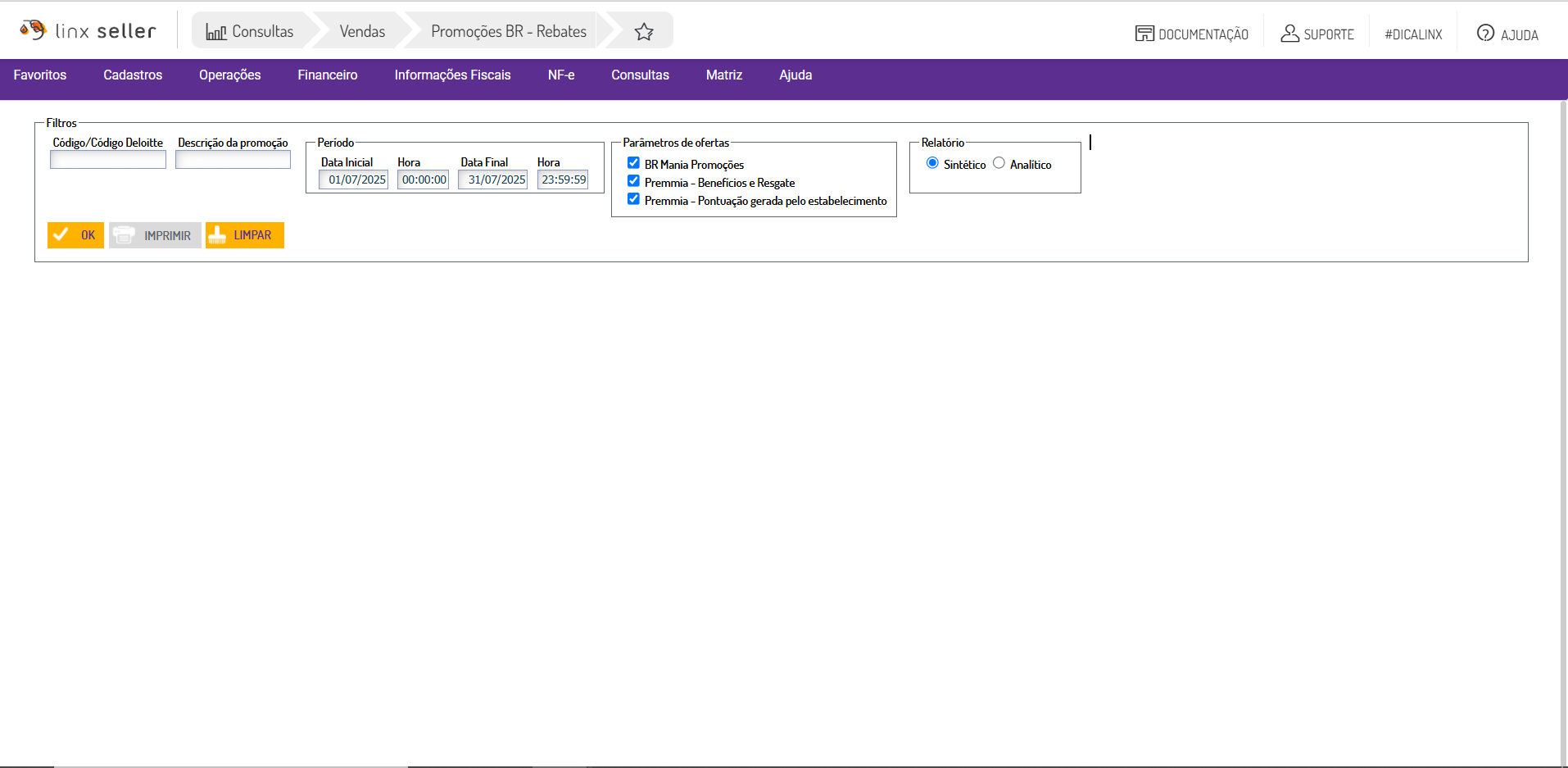Viewport: 1568px width, 768px height.
Task: Open the Operações menu
Action: 230,75
